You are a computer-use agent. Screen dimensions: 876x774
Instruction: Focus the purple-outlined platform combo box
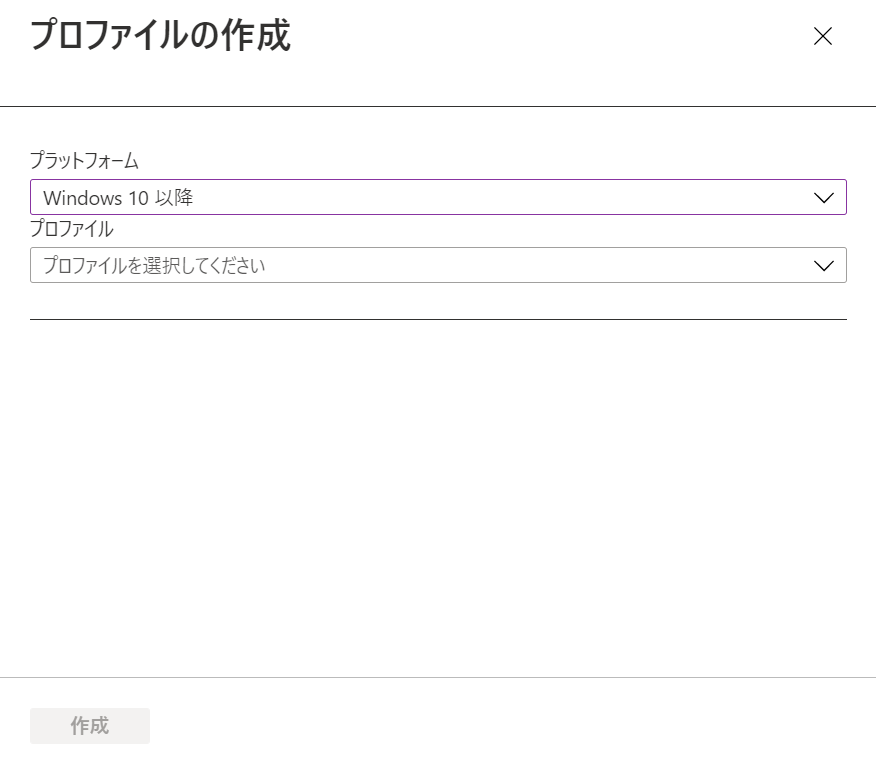(438, 197)
